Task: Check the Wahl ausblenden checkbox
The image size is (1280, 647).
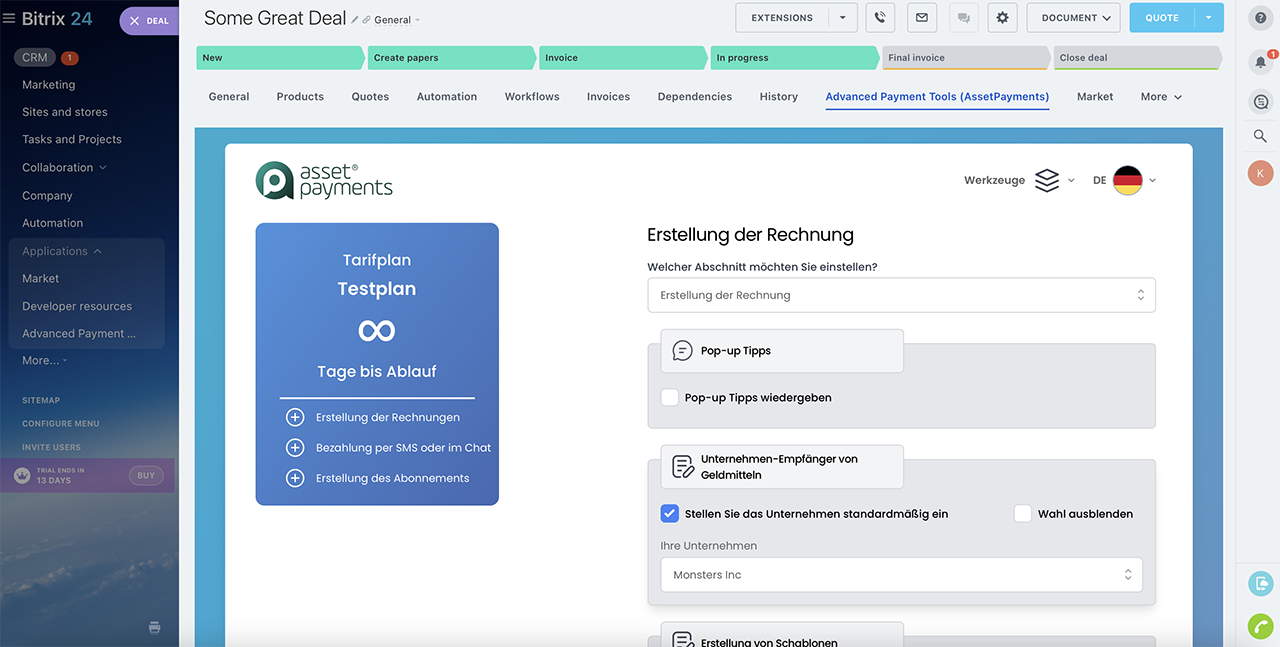Action: [1022, 514]
